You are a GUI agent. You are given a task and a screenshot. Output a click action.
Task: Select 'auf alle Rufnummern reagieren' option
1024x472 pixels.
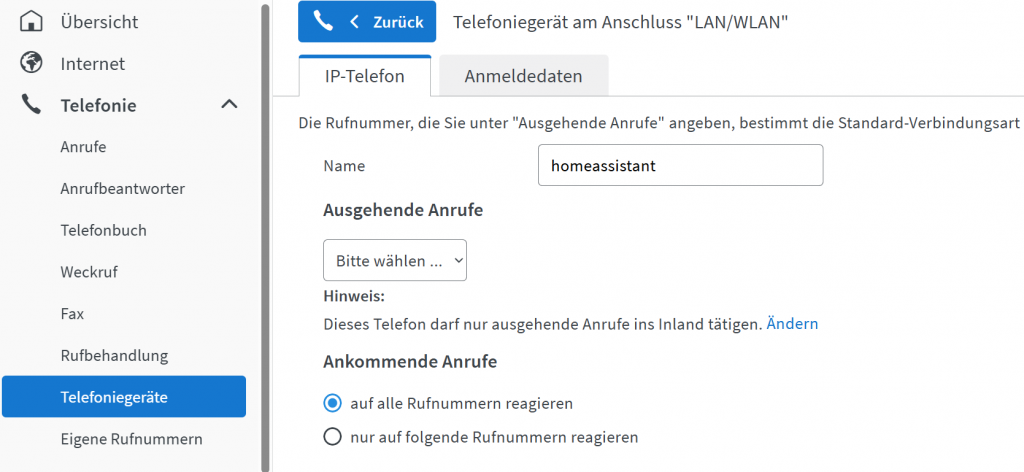[x=333, y=403]
